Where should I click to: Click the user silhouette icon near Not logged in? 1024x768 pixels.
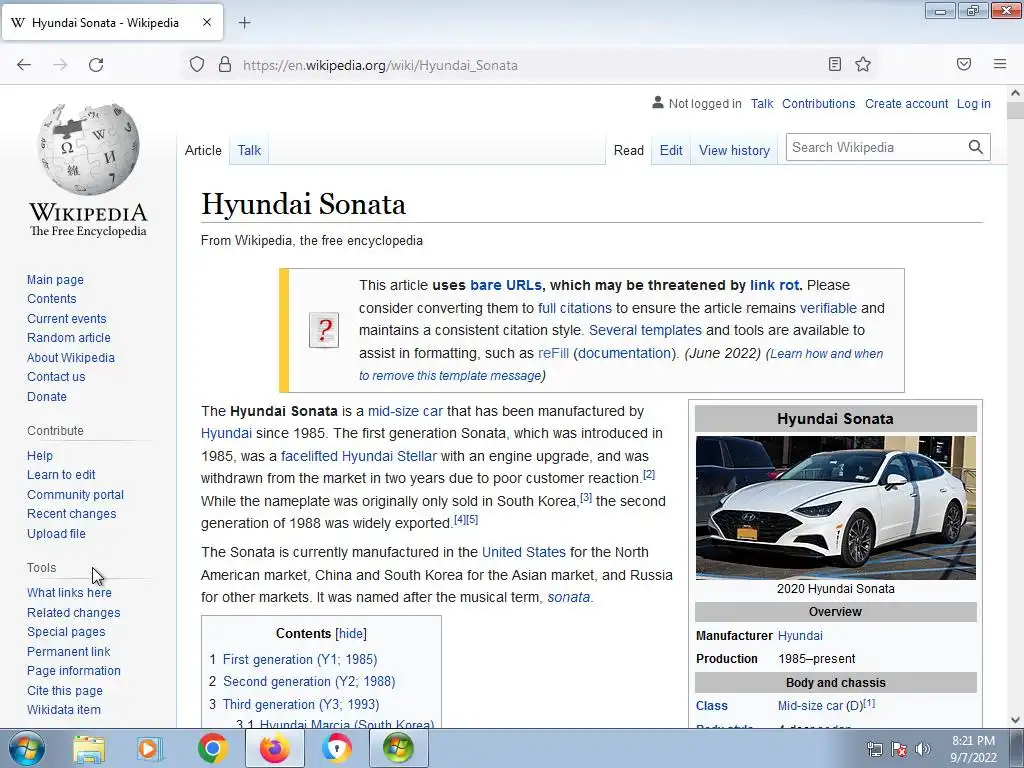coord(658,103)
